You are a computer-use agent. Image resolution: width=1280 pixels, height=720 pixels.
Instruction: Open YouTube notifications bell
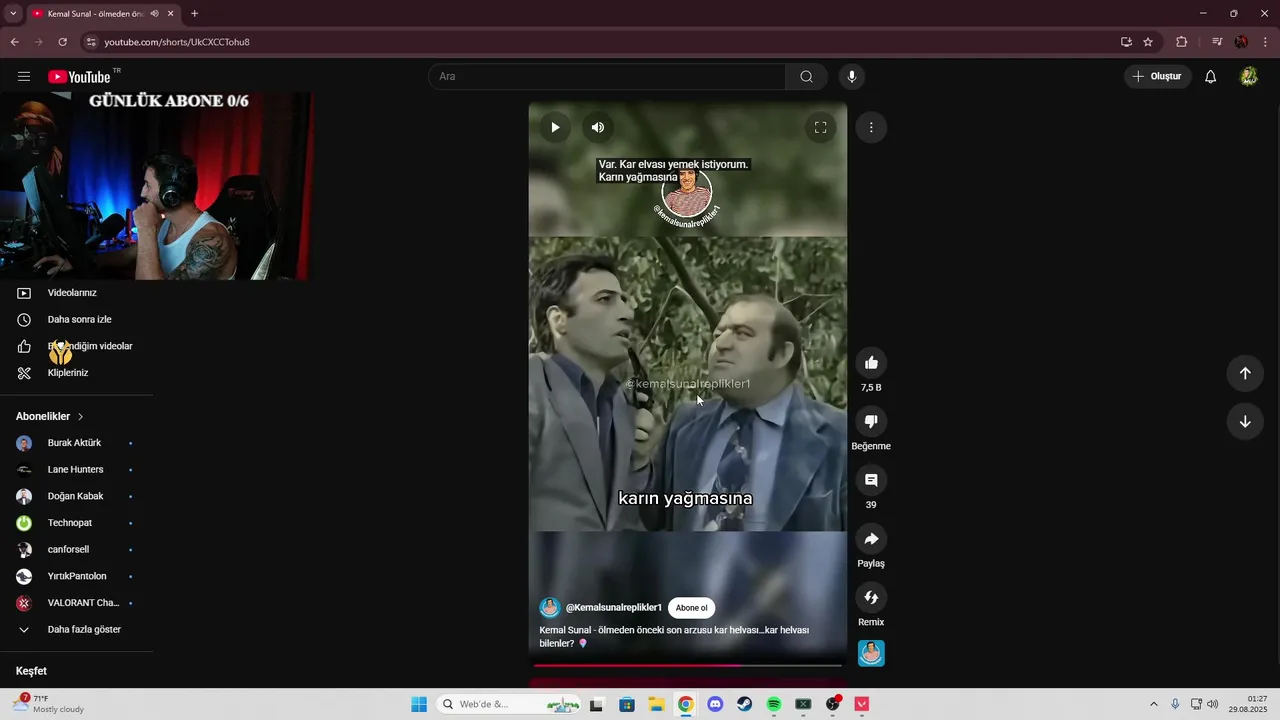1210,76
